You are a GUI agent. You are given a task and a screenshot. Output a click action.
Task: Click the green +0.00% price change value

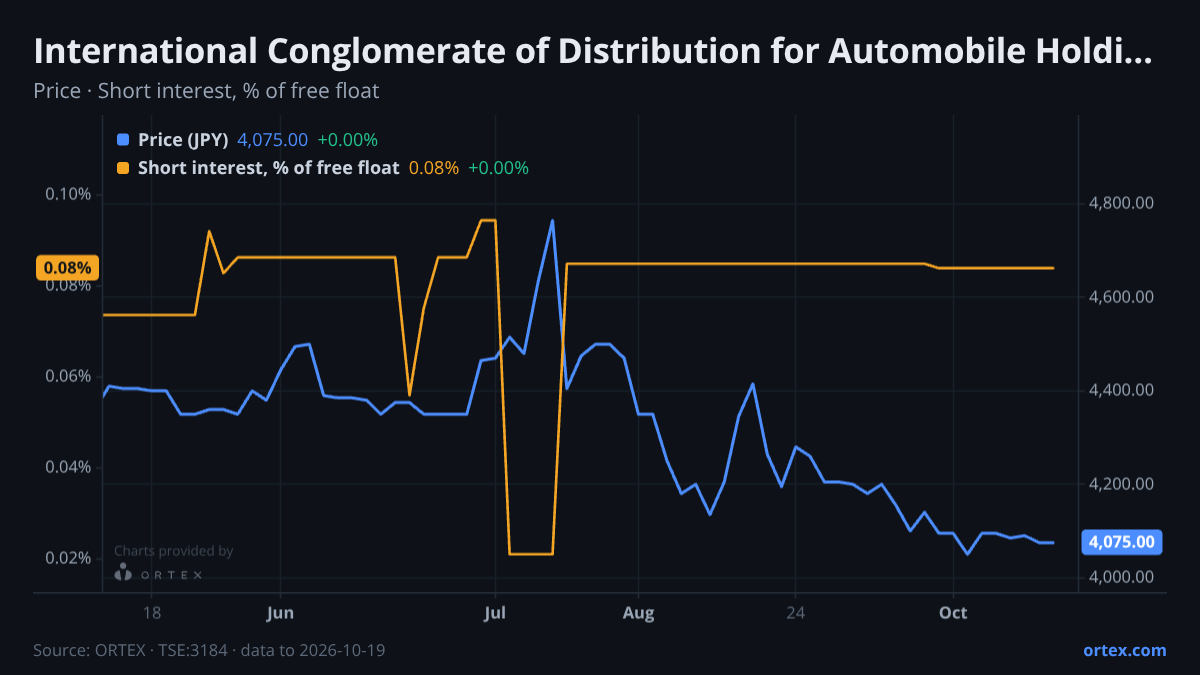point(347,140)
